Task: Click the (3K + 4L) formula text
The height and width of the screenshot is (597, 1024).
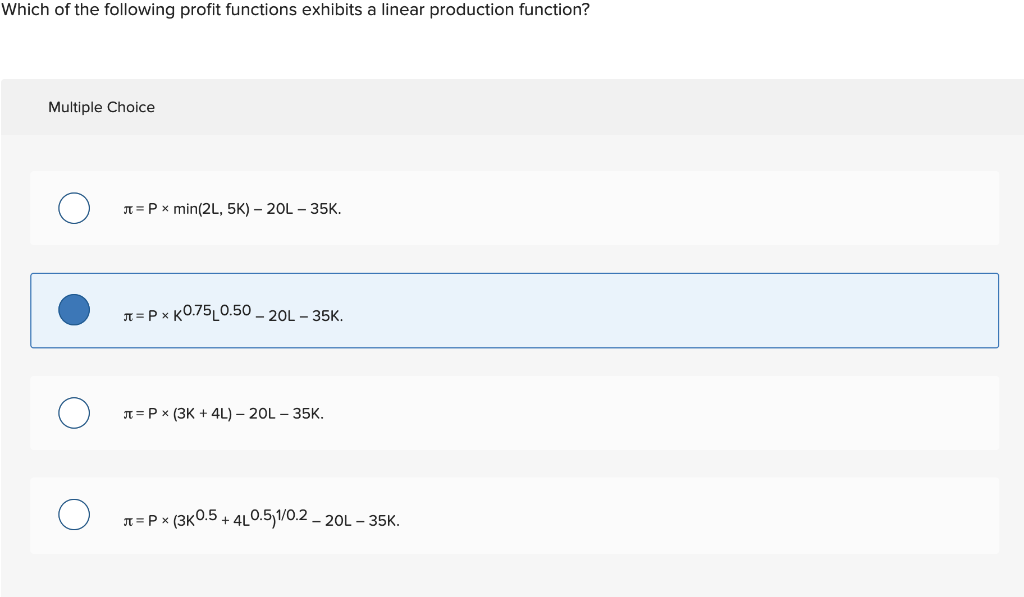Action: click(x=222, y=412)
